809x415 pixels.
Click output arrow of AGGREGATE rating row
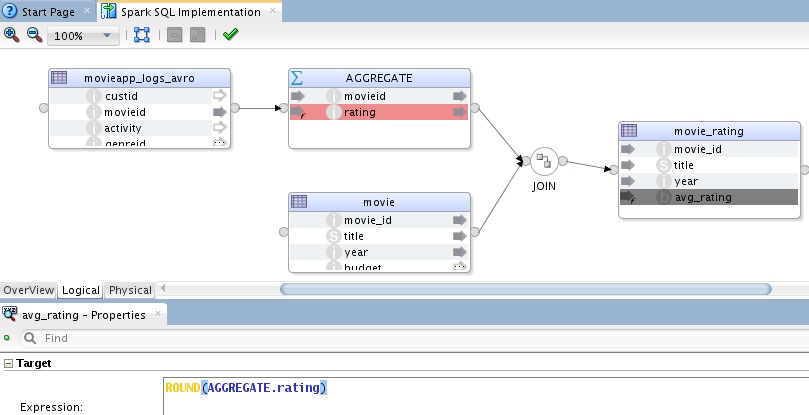pyautogui.click(x=460, y=112)
